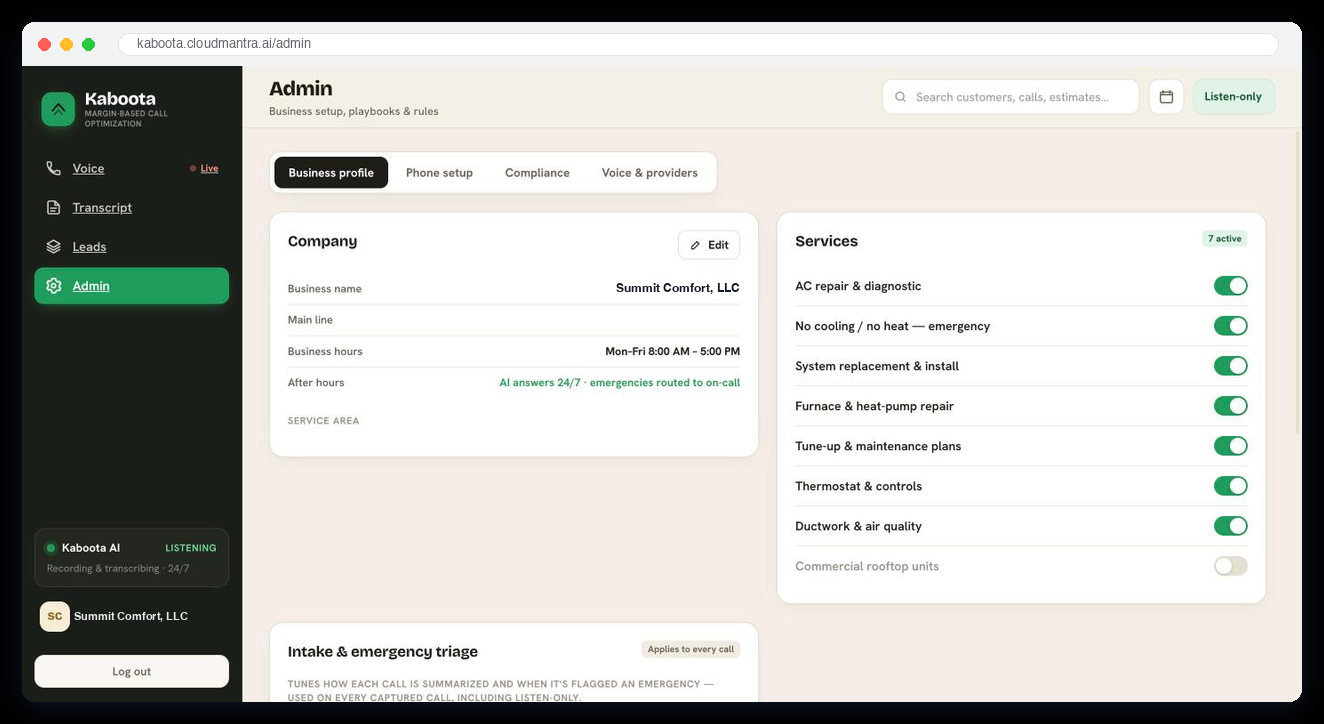The width and height of the screenshot is (1324, 724).
Task: Click the search customers input field
Action: 1010,97
